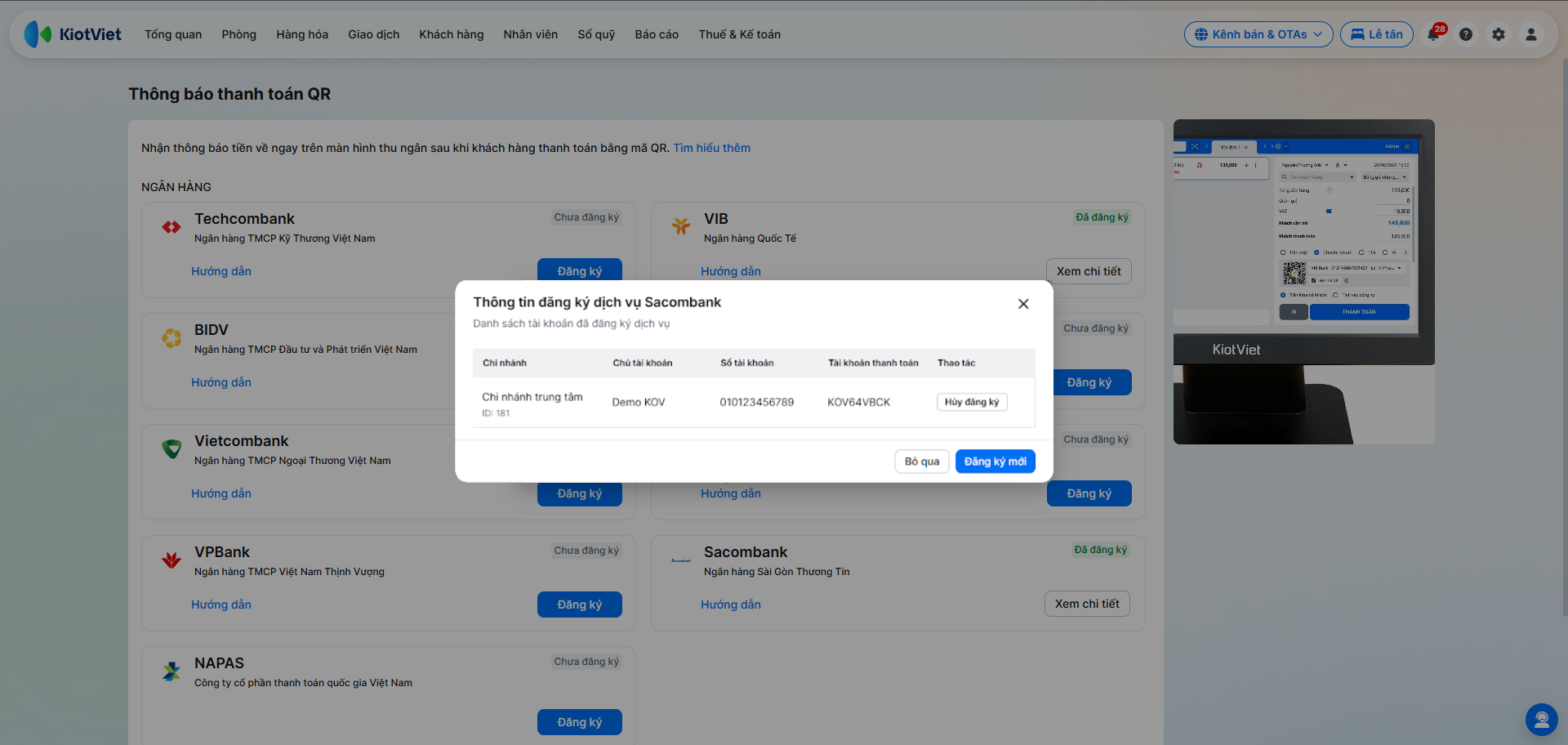Open the Nhân viên menu
The height and width of the screenshot is (745, 1568).
pos(531,34)
